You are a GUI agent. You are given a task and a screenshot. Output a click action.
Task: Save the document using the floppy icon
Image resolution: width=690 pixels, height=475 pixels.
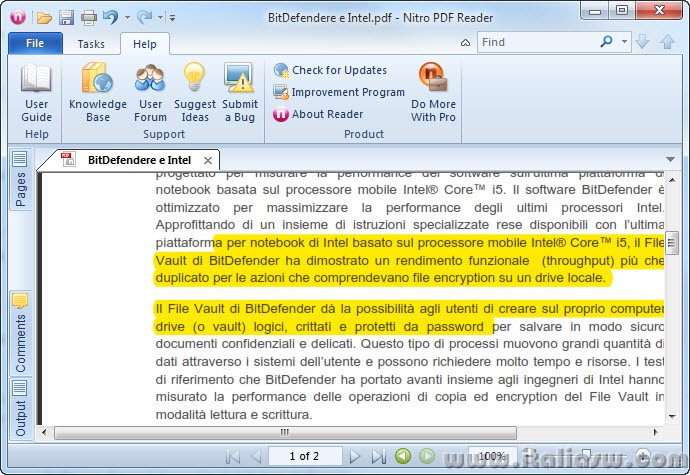point(66,18)
